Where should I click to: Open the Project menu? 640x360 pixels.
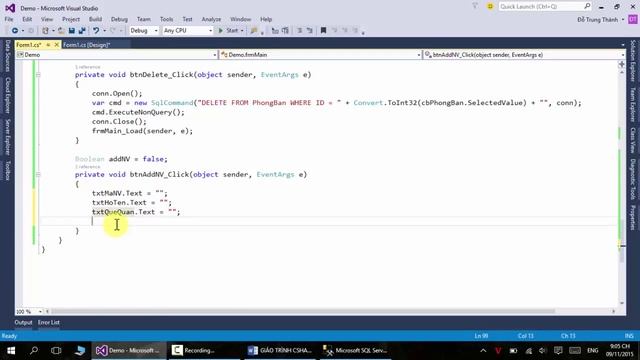(71, 19)
